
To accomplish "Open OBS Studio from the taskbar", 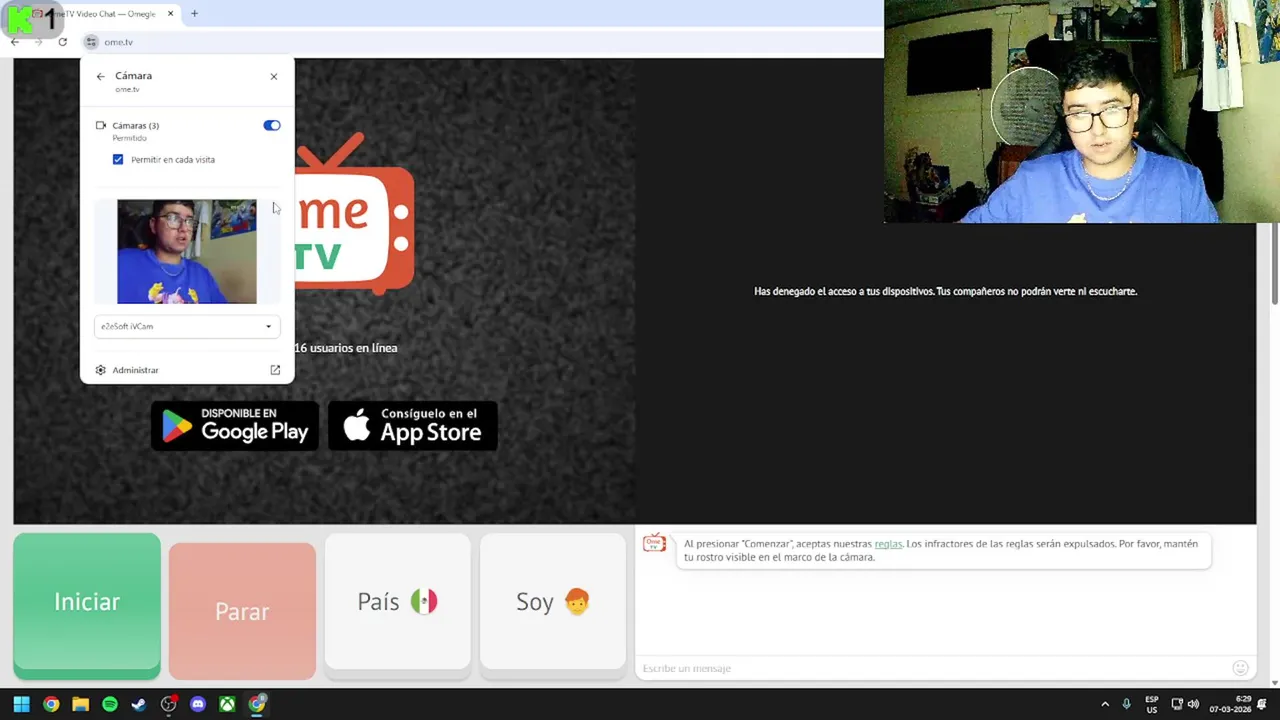I will click(x=169, y=704).
